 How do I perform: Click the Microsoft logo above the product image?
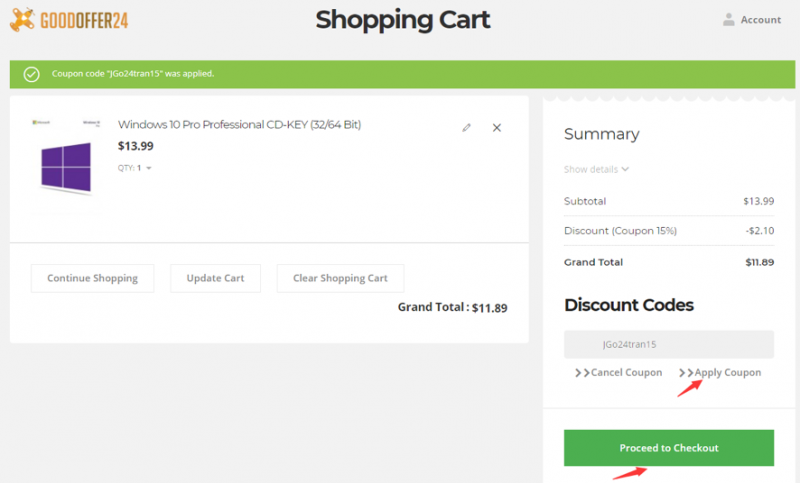43,122
